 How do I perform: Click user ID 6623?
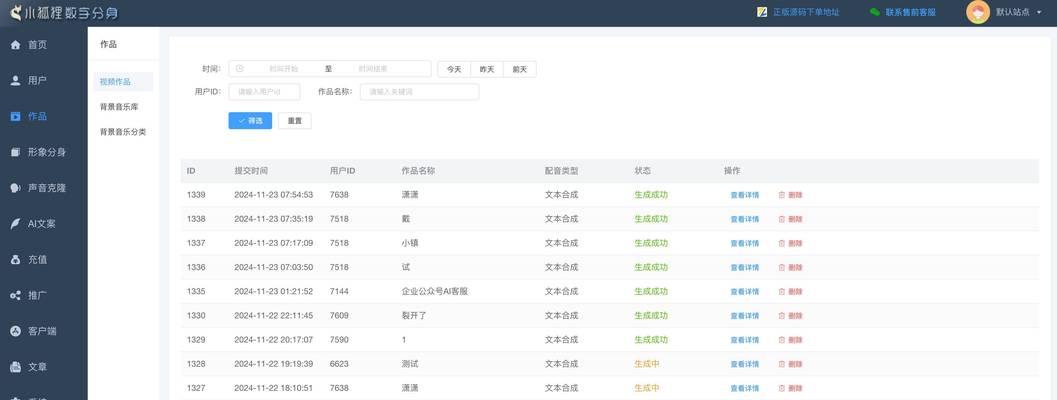tap(339, 364)
